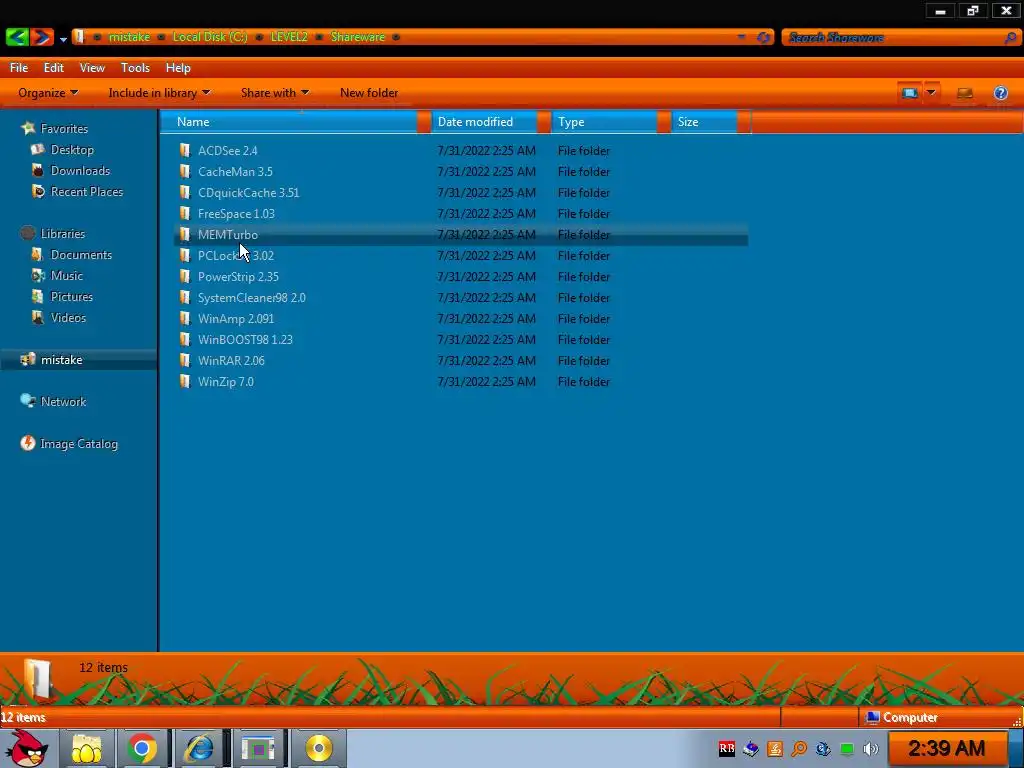Open the Help menu
Viewport: 1024px width, 768px height.
[x=178, y=67]
